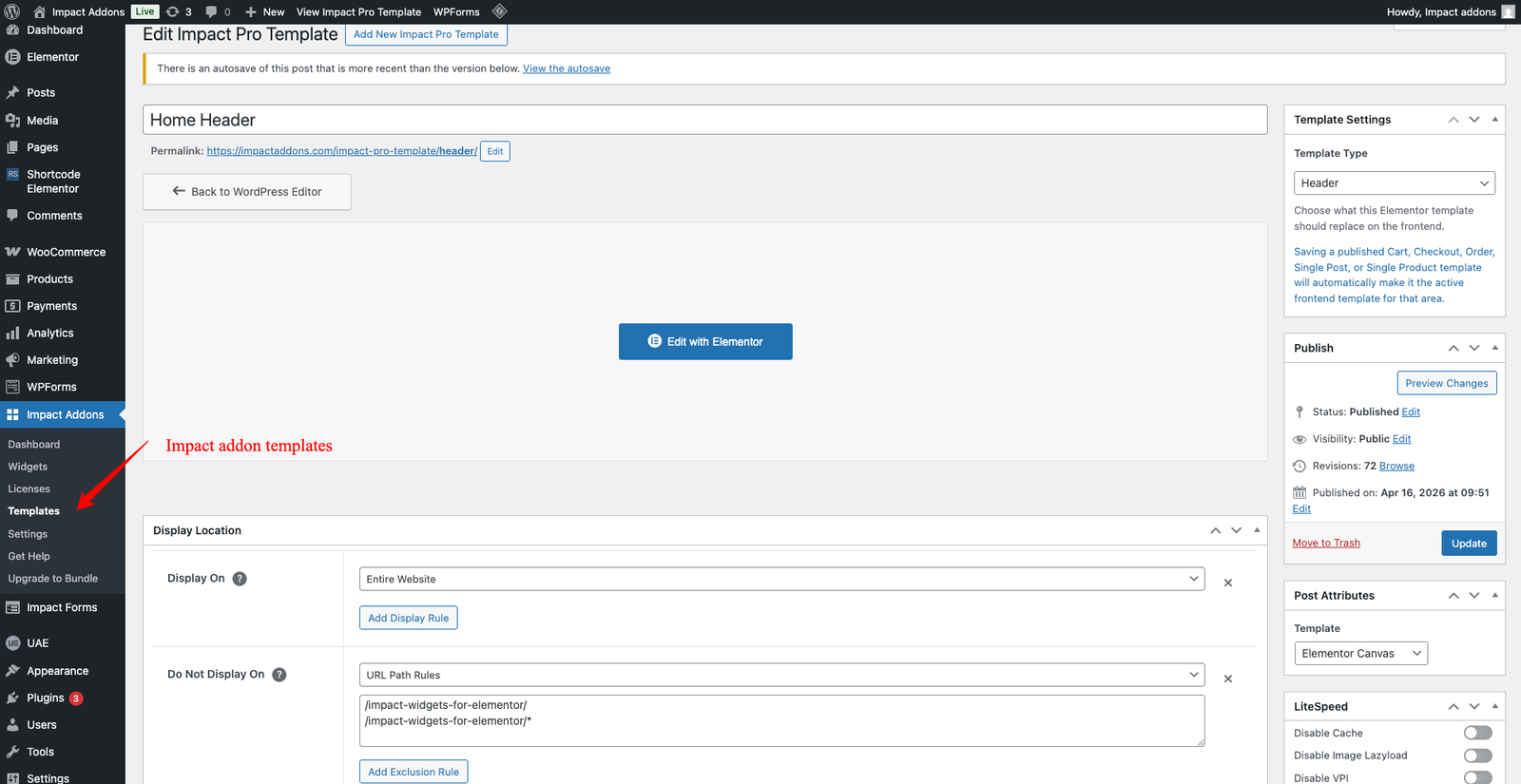Open View Impact Pro Template in admin bar
The height and width of the screenshot is (784, 1521).
coord(358,12)
